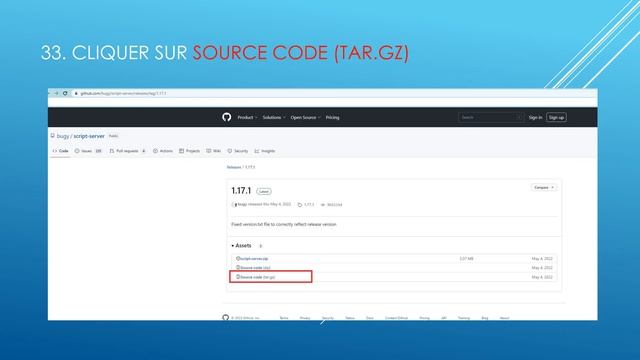
Task: Click the address bar lock icon
Action: click(76, 93)
